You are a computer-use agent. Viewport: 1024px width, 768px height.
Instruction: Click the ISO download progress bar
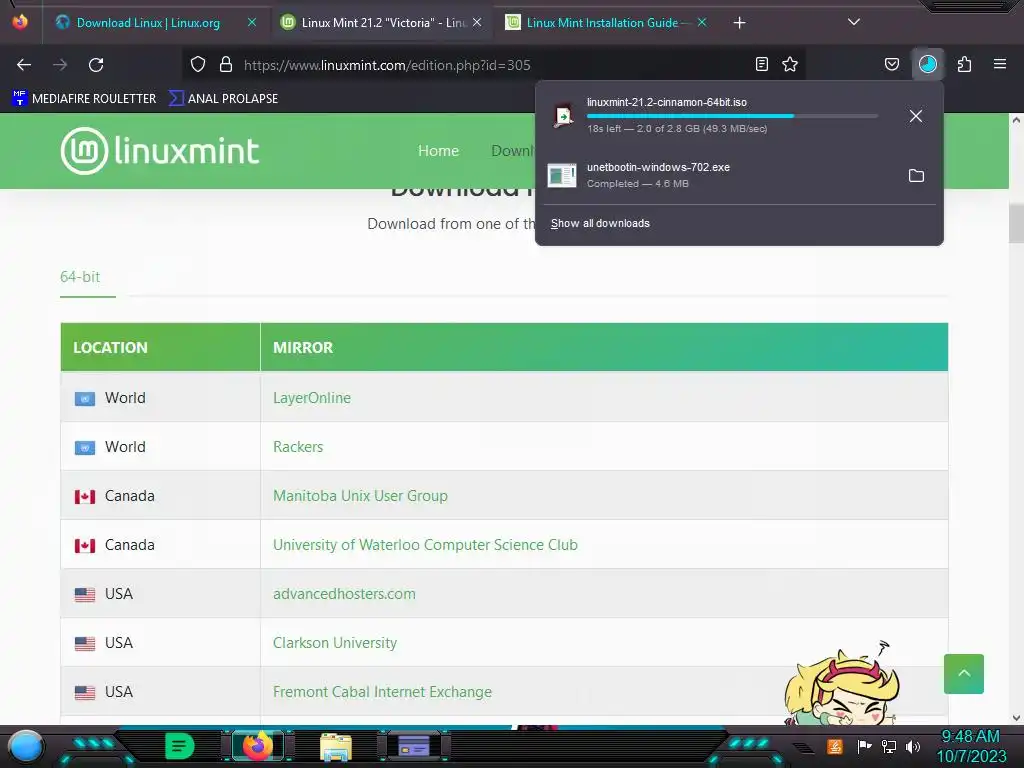click(732, 116)
